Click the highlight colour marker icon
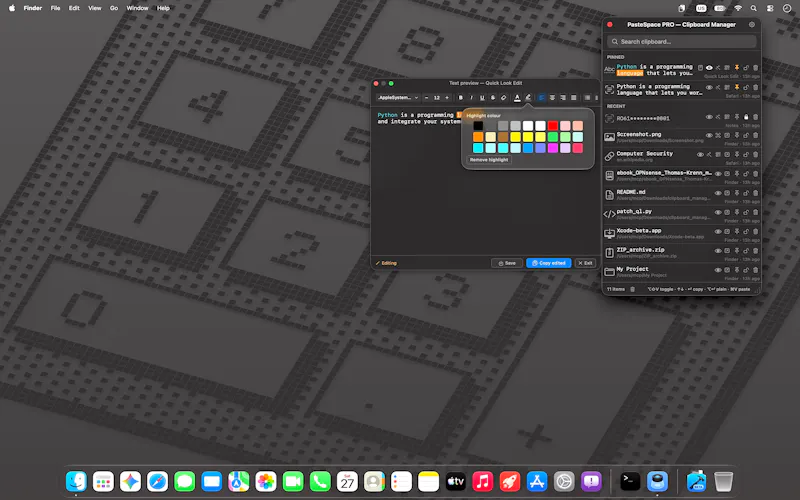Image resolution: width=800 pixels, height=500 pixels. tap(528, 97)
